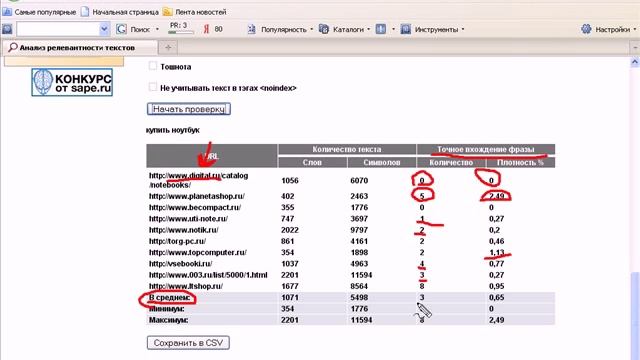Image resolution: width=640 pixels, height=360 pixels.
Task: Open the www.digital.ru/catalog/notebooks link
Action: (198, 180)
